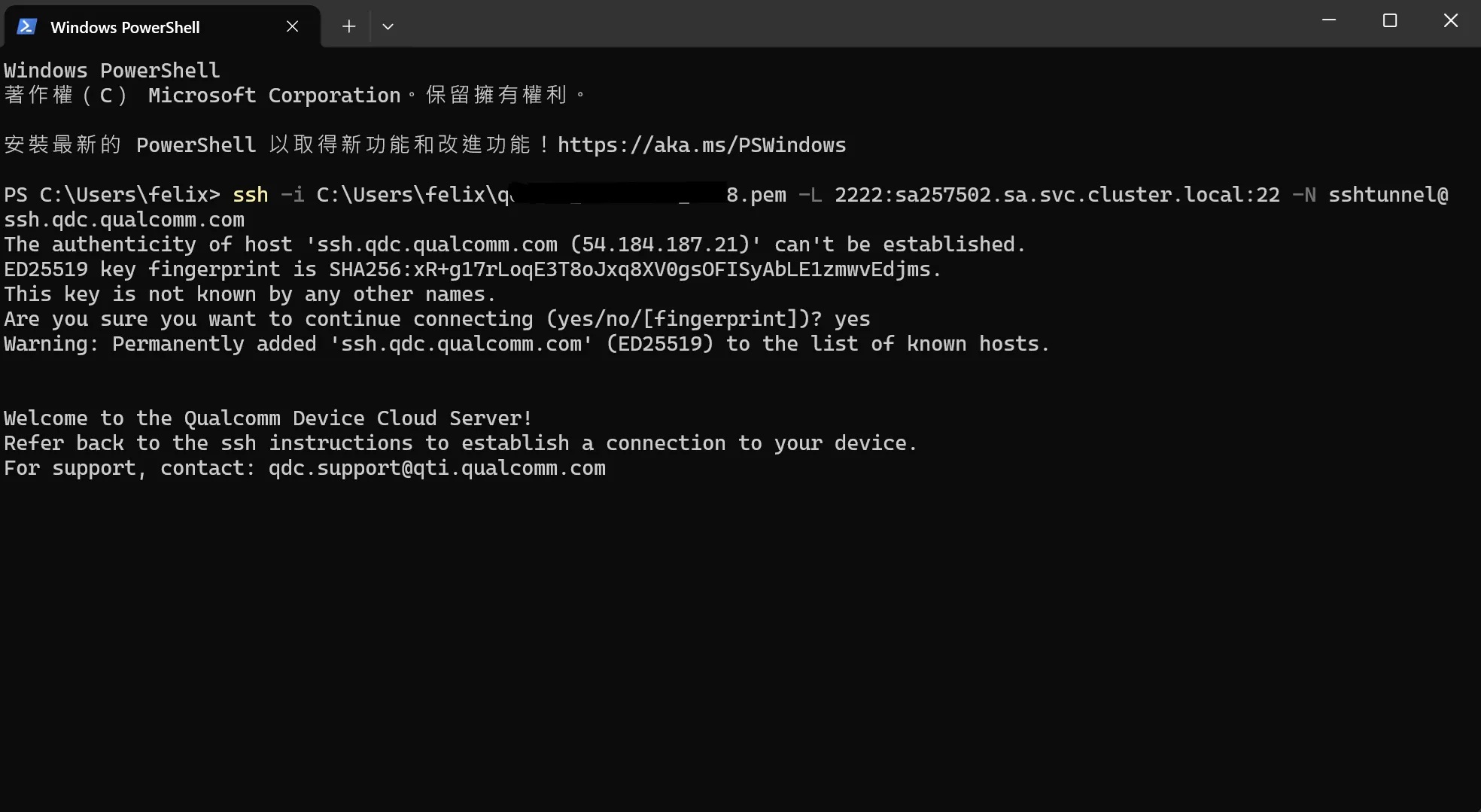Select the Windows PowerShell tab
Viewport: 1481px width, 812px height.
[162, 26]
